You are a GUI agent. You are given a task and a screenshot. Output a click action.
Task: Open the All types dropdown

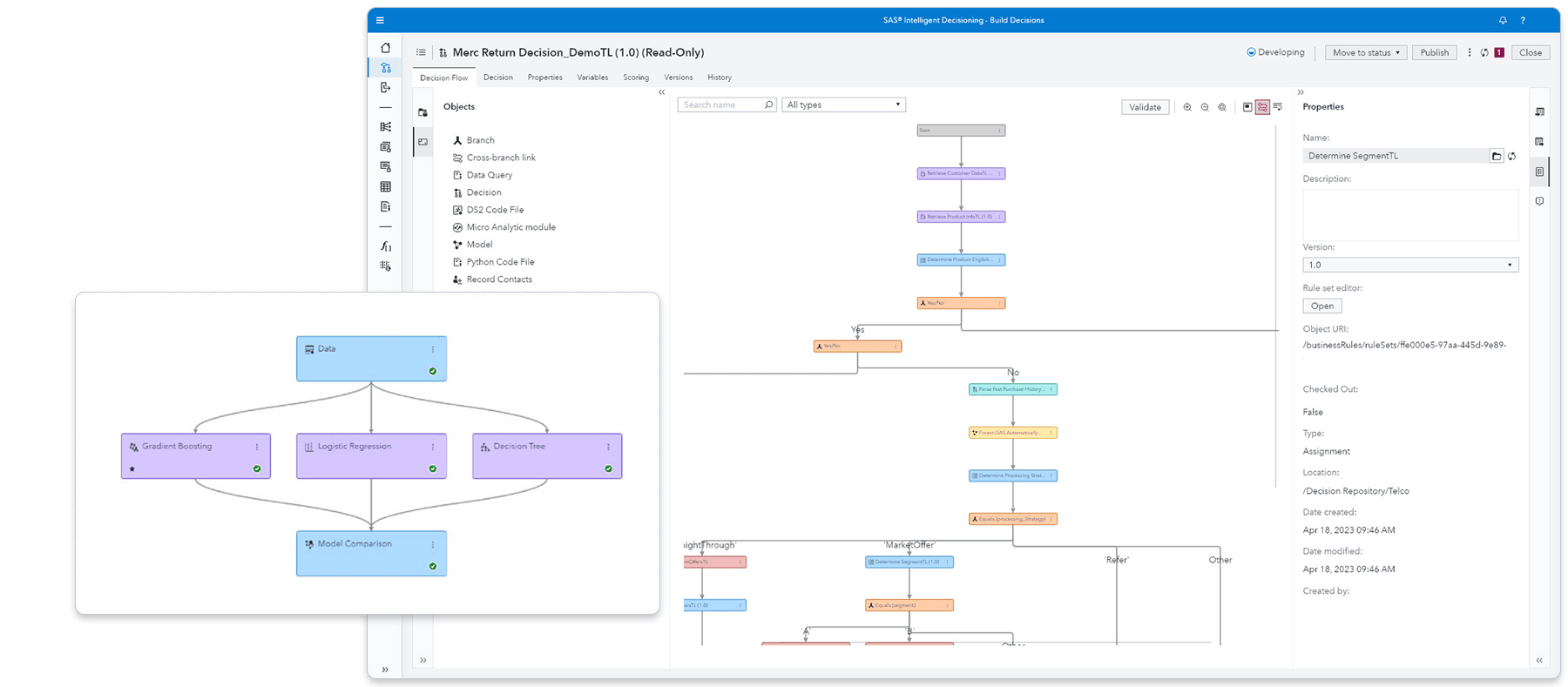coord(843,104)
